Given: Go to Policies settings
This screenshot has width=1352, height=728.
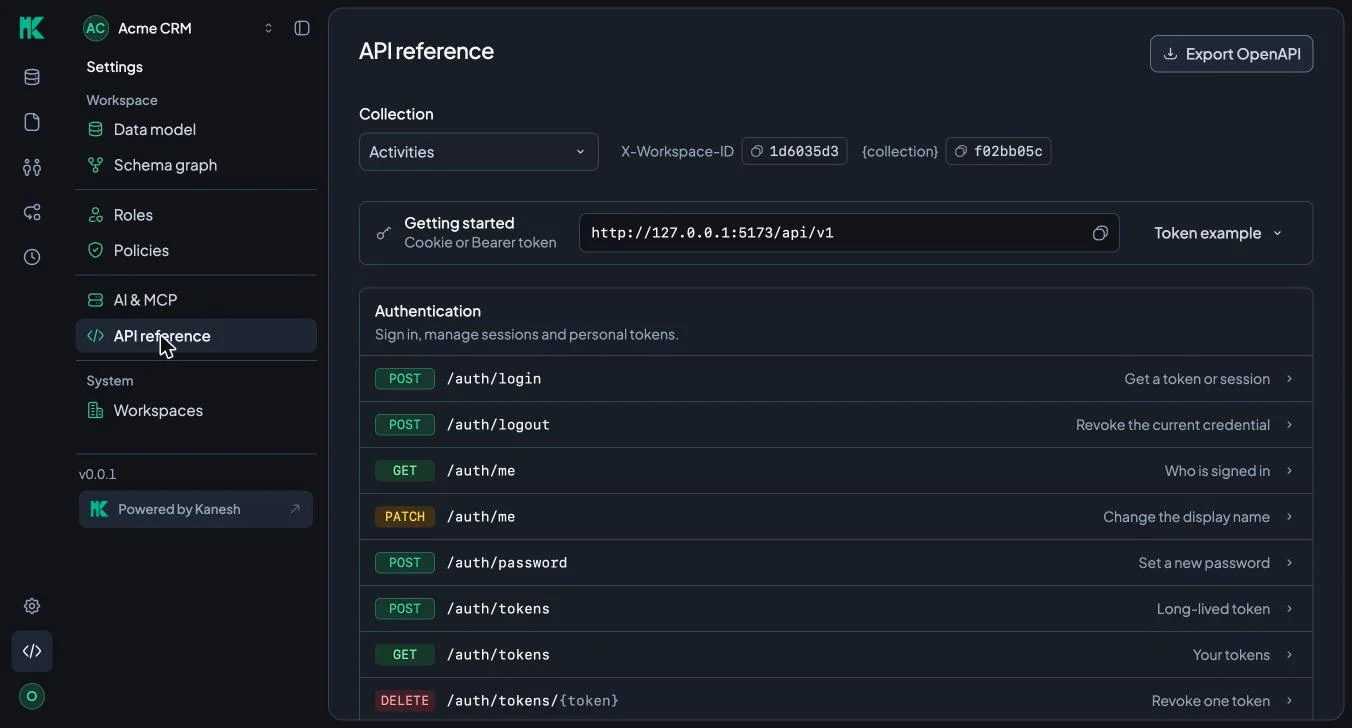Looking at the screenshot, I should (196, 250).
